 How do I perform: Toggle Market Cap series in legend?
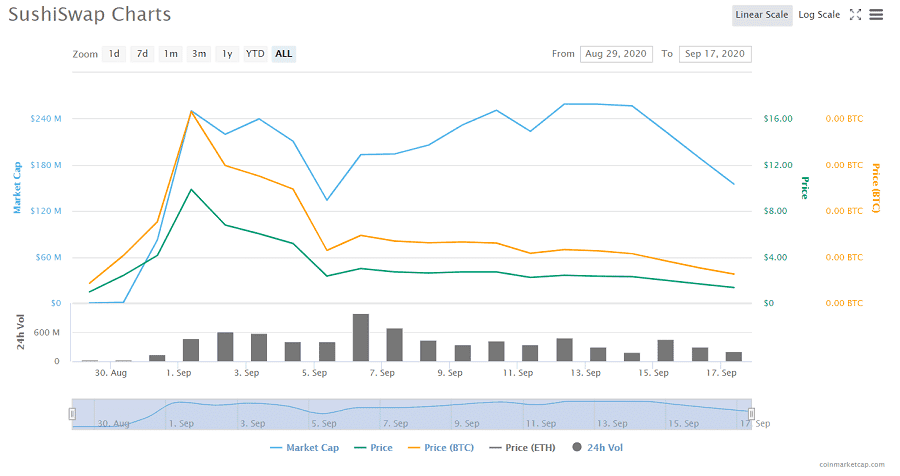[x=305, y=448]
